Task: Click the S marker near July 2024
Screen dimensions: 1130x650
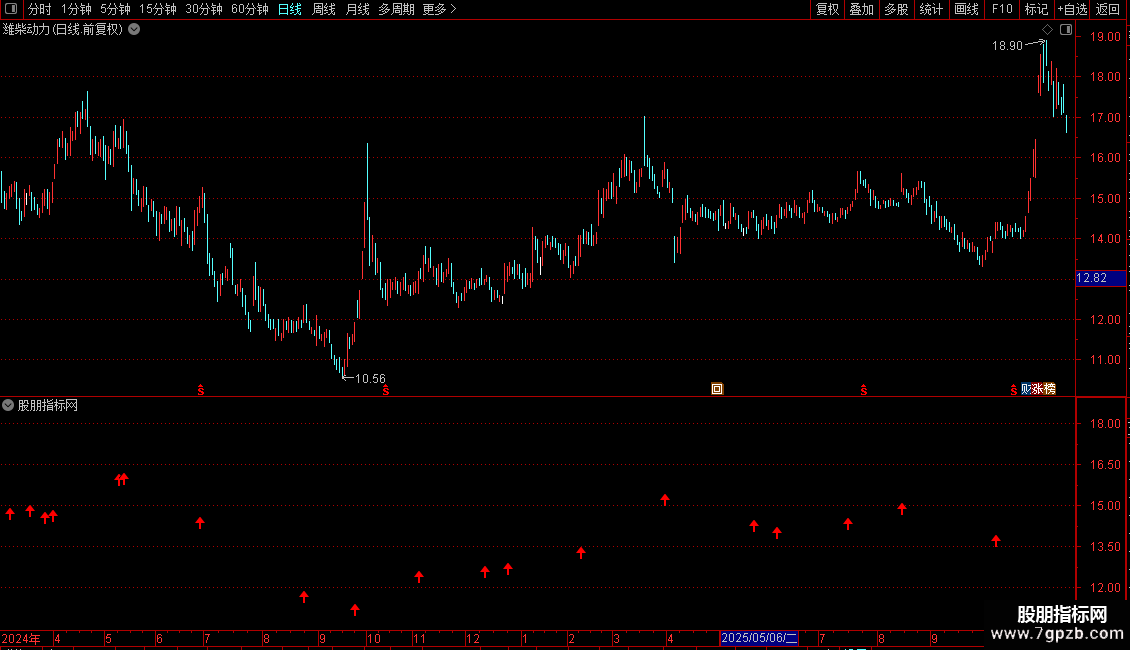Action: click(201, 390)
